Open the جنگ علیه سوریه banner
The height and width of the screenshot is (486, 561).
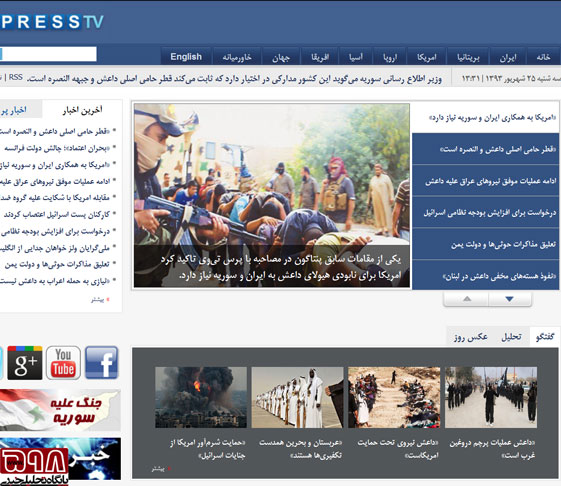60,410
